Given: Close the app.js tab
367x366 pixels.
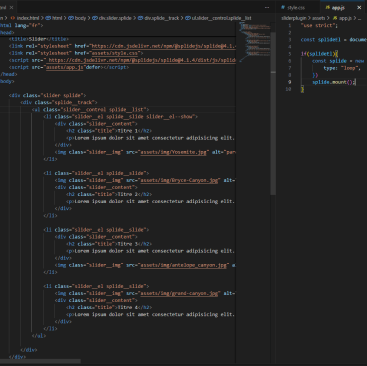Looking at the screenshot, I should (x=359, y=7).
